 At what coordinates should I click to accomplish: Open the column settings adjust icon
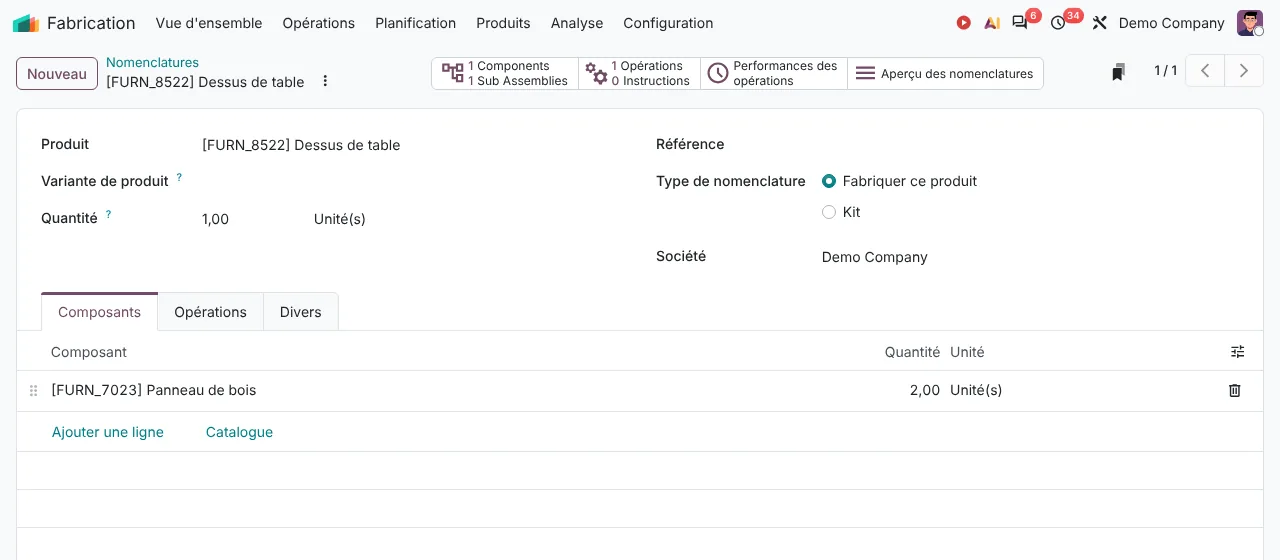1237,352
